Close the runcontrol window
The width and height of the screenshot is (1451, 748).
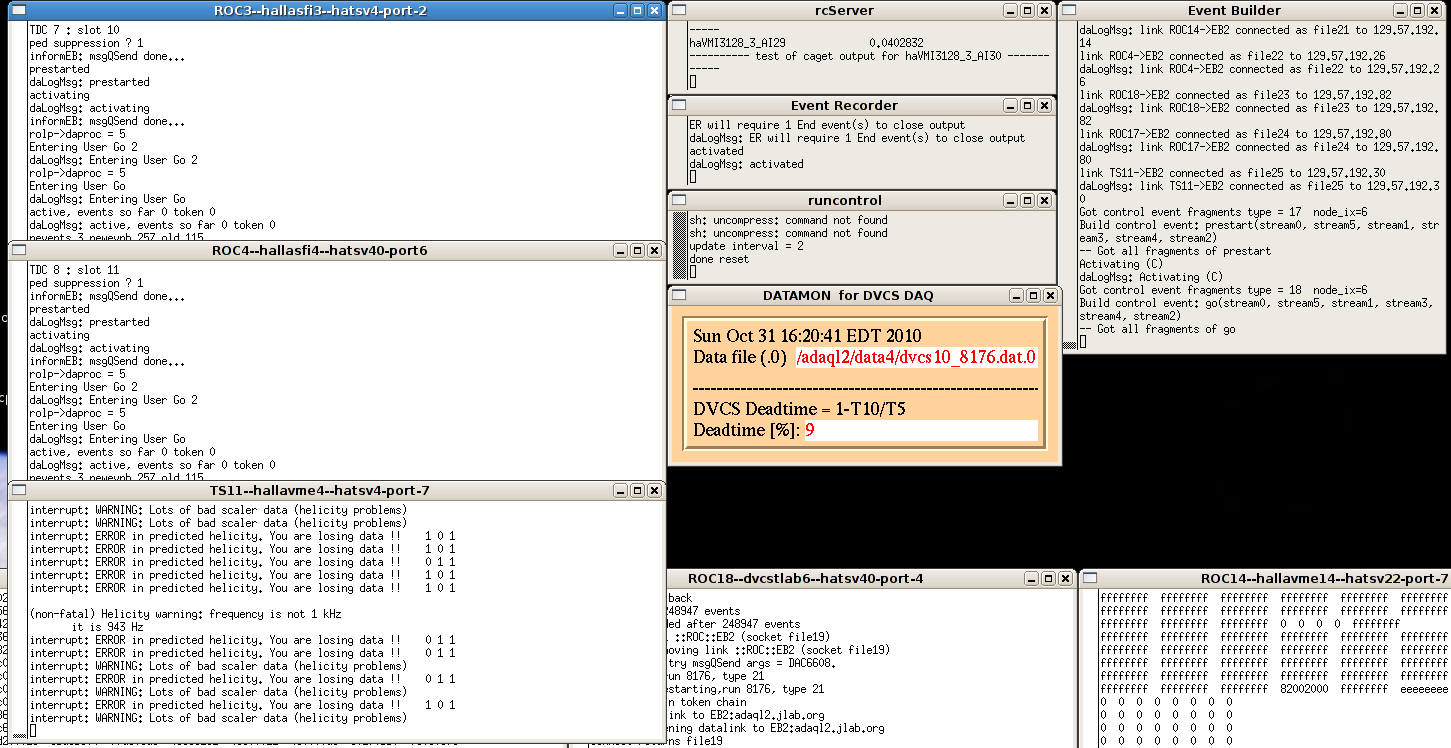pyautogui.click(x=1044, y=200)
